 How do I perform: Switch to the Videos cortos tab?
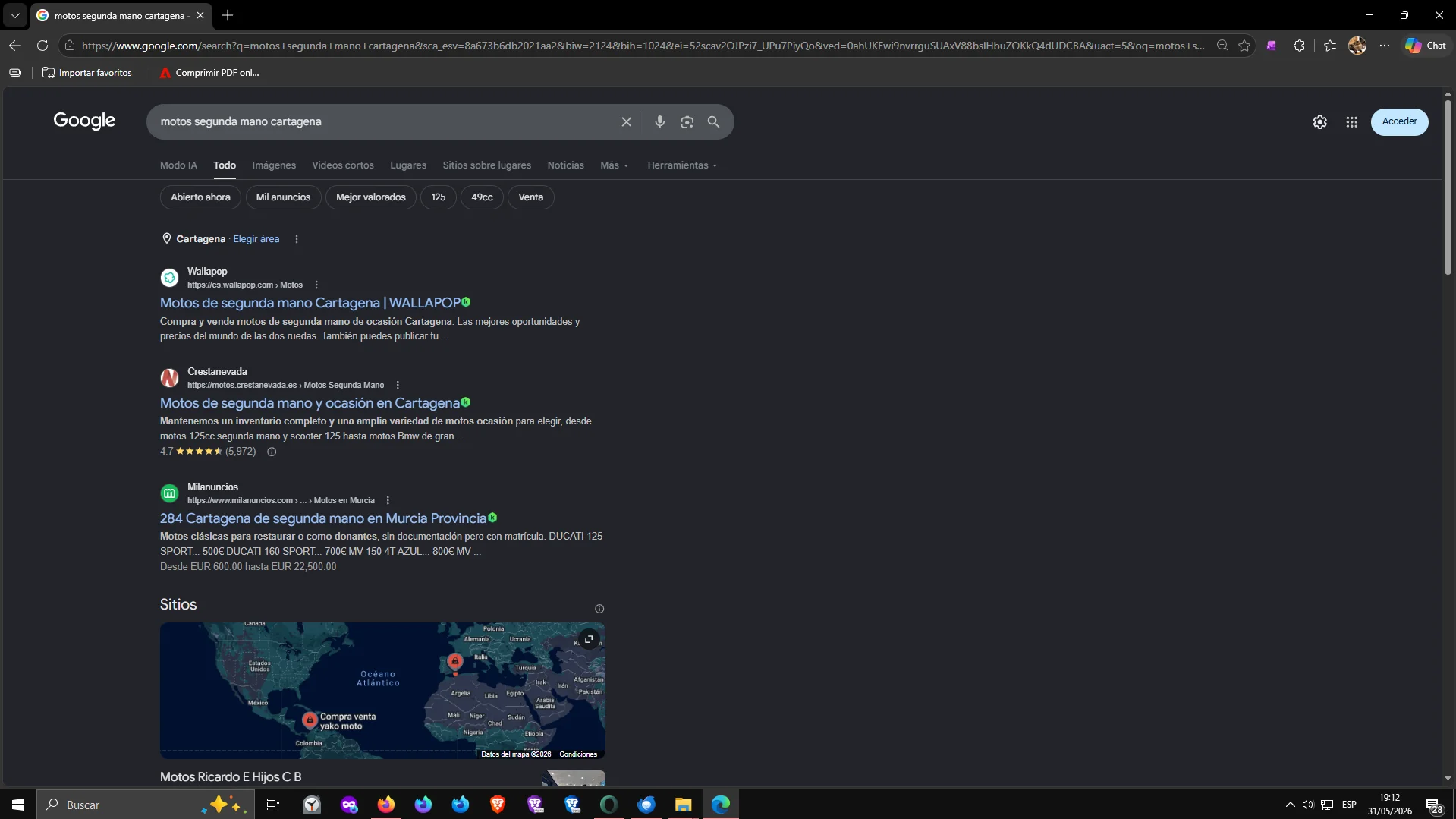click(343, 165)
